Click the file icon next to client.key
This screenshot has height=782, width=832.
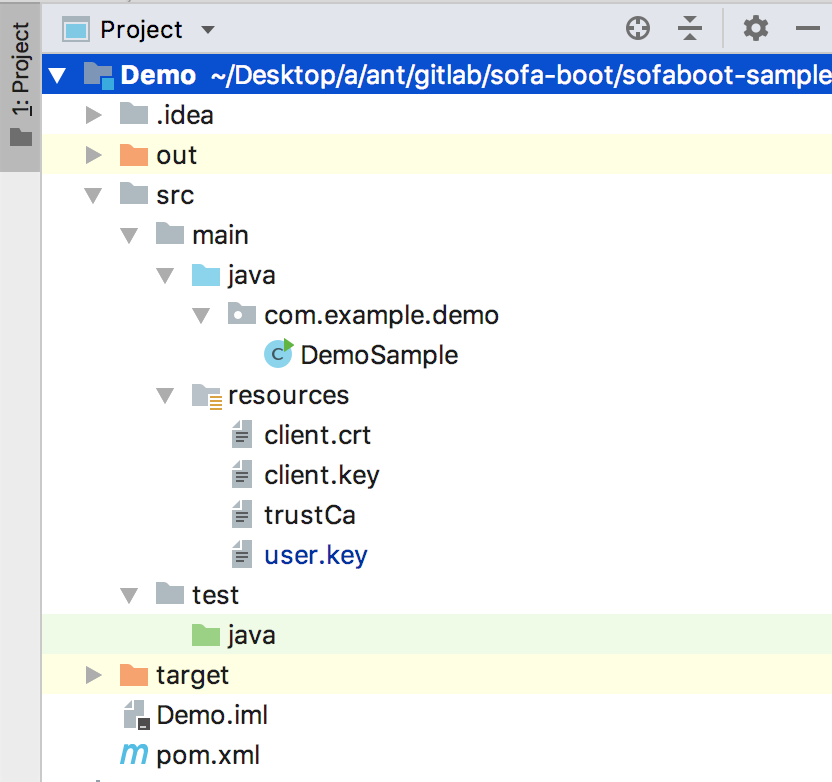click(241, 474)
